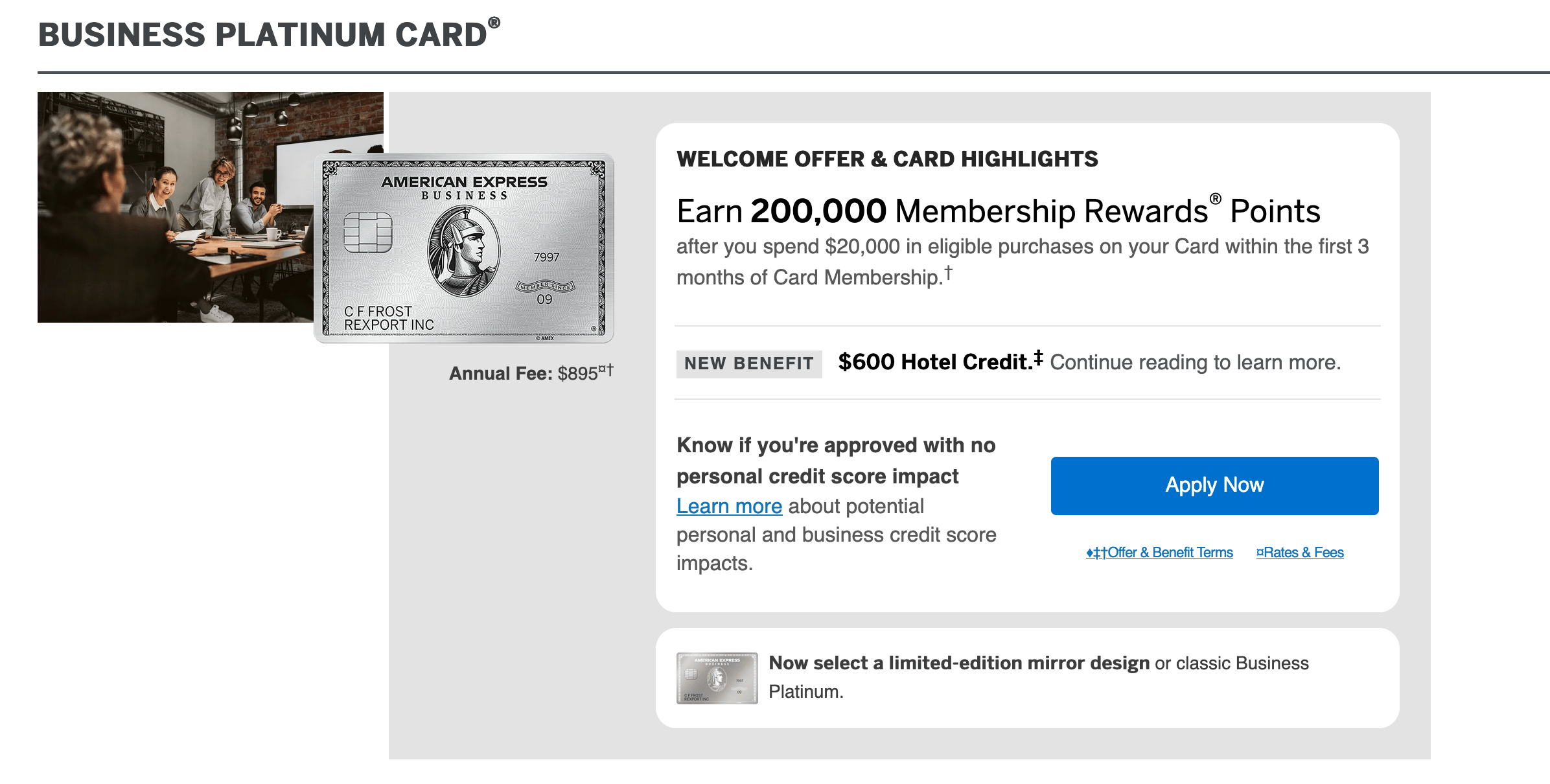This screenshot has height=784, width=1550.
Task: Click the Welcome Offer & Card Highlights title
Action: pos(887,159)
